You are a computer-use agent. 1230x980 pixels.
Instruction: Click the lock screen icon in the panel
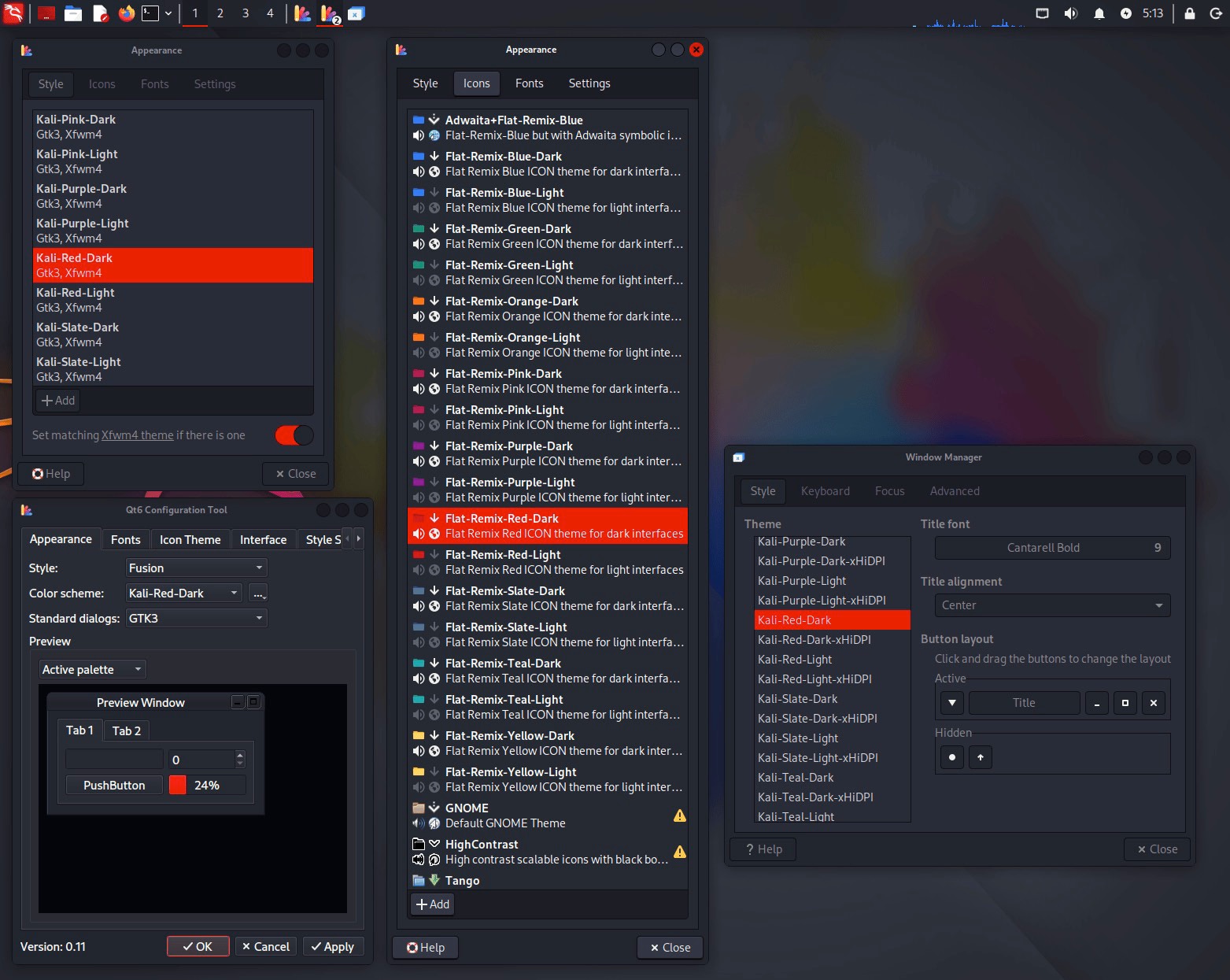point(1190,13)
